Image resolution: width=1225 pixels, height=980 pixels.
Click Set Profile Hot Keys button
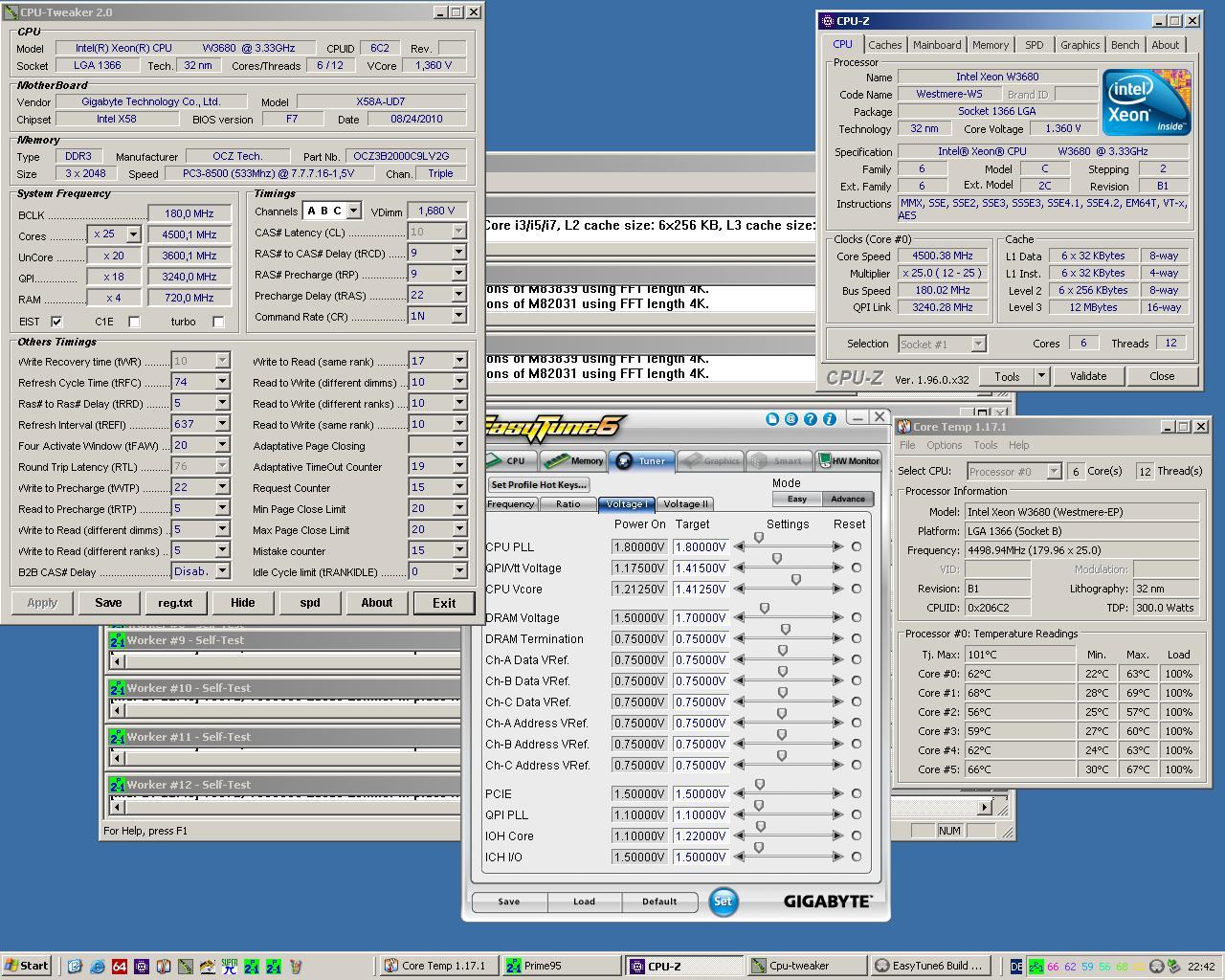[539, 484]
